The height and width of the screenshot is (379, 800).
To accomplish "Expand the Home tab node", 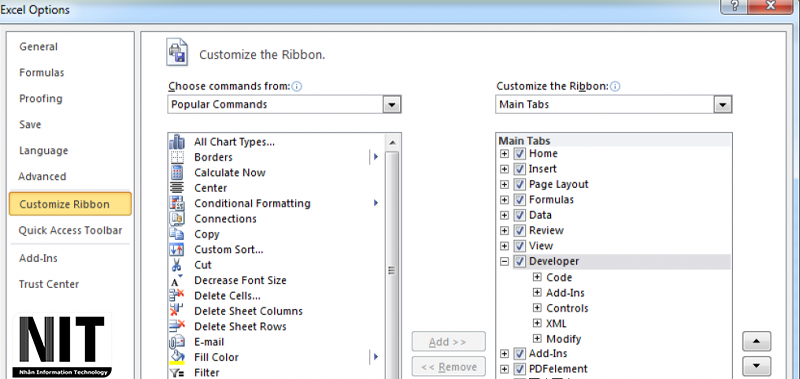I will point(505,154).
